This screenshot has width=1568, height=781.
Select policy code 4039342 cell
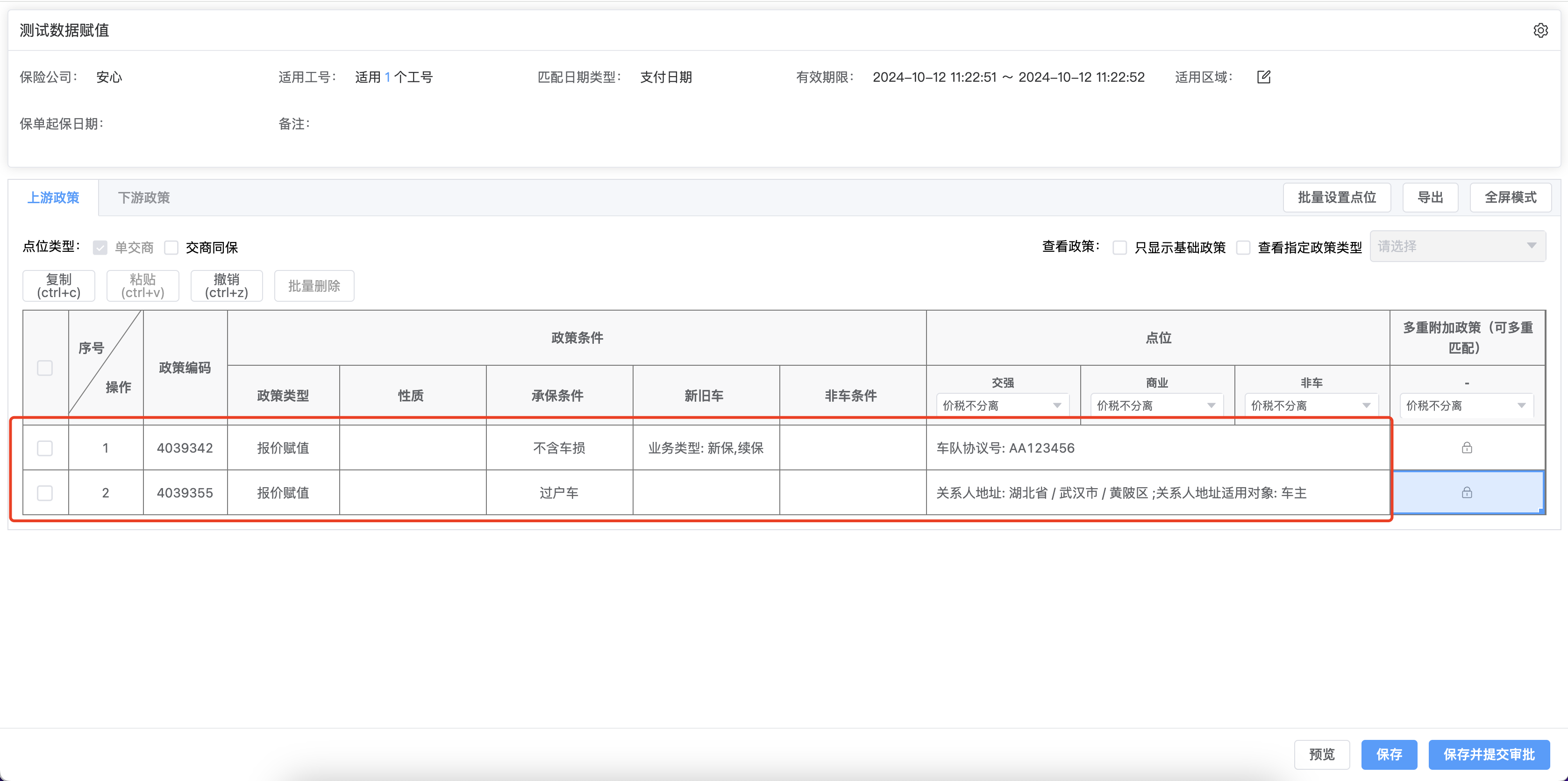pos(185,448)
